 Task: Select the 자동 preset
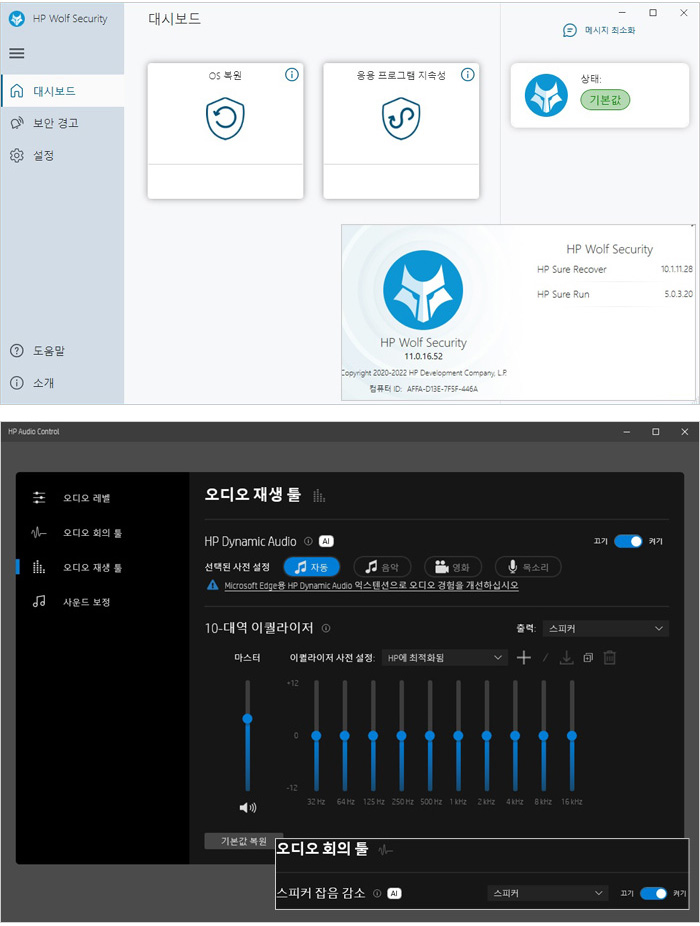311,567
